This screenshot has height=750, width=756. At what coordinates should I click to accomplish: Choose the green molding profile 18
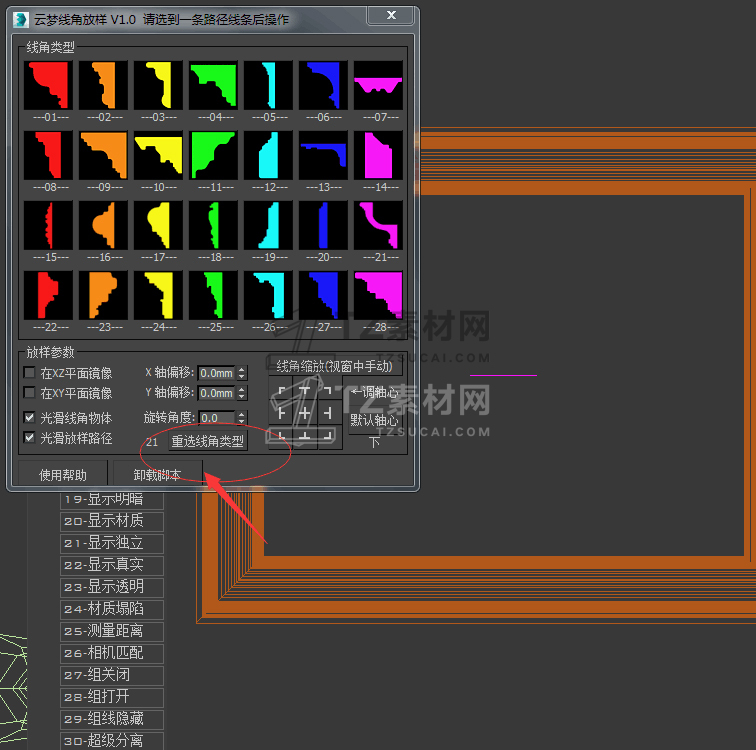tap(213, 225)
